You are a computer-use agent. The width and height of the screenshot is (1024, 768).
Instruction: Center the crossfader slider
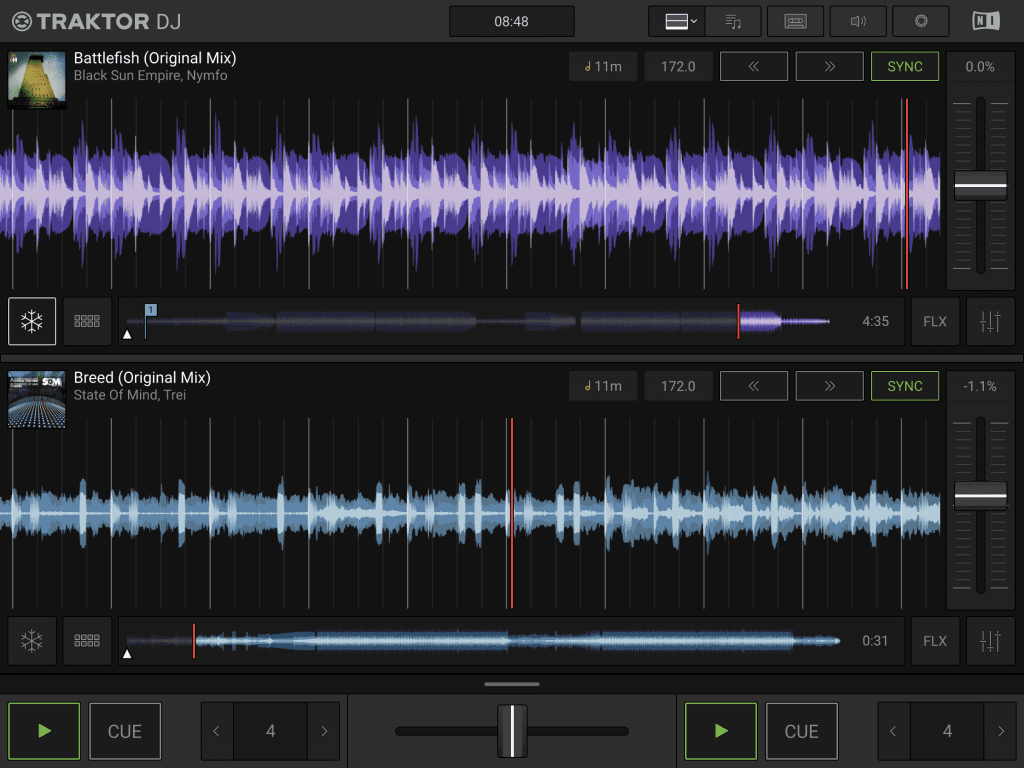(512, 731)
